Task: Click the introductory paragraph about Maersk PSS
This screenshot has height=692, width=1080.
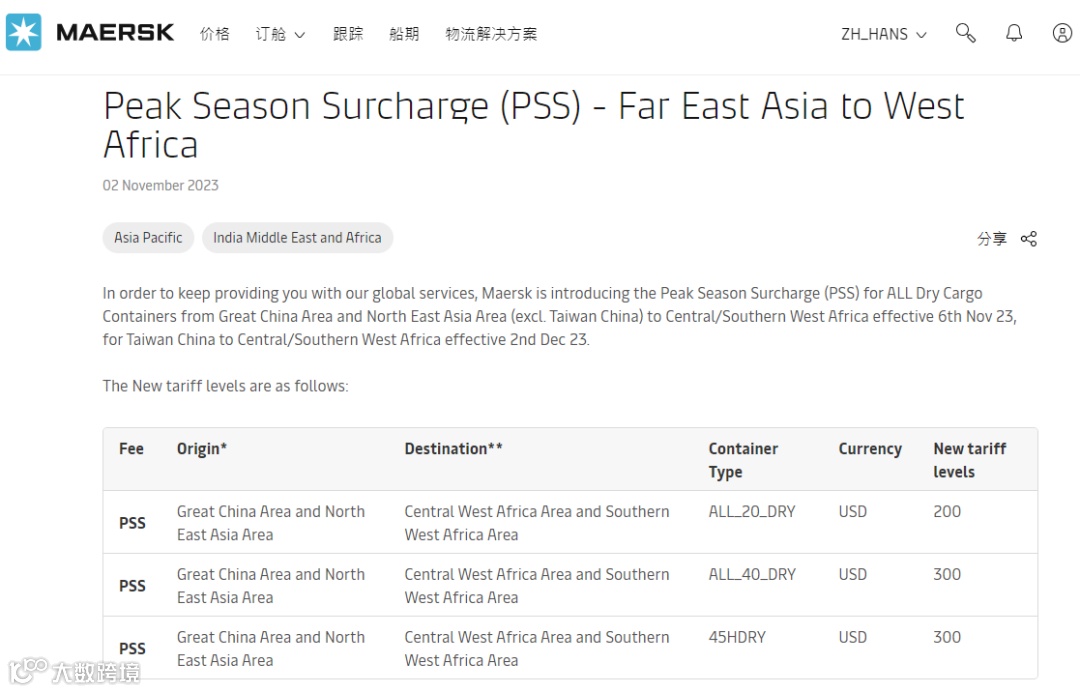Action: coord(559,316)
